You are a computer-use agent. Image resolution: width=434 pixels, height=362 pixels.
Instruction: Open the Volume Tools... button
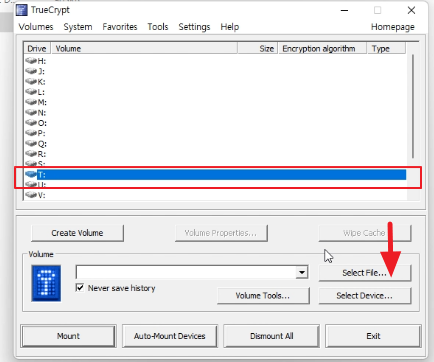pyautogui.click(x=263, y=296)
